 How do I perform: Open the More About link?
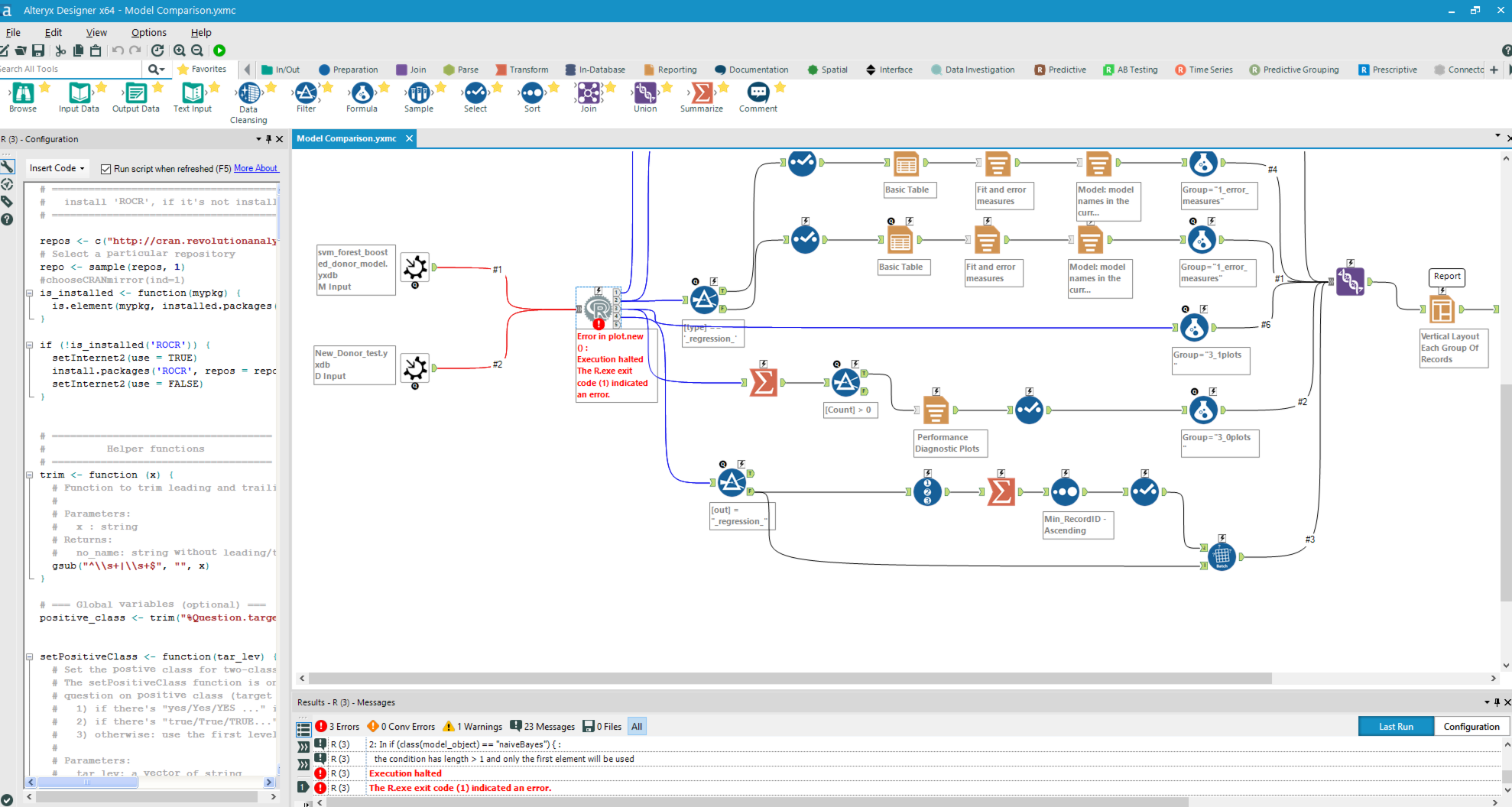tap(256, 168)
